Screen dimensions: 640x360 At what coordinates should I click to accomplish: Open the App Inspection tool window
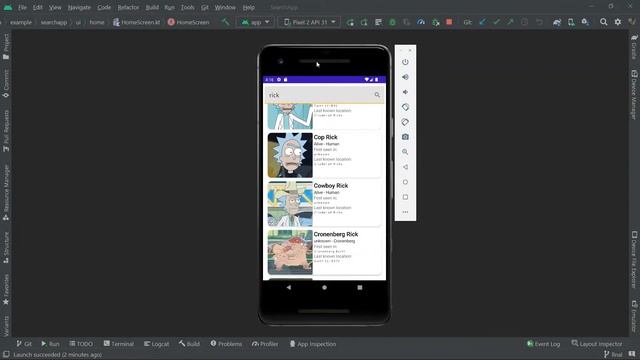pos(313,344)
